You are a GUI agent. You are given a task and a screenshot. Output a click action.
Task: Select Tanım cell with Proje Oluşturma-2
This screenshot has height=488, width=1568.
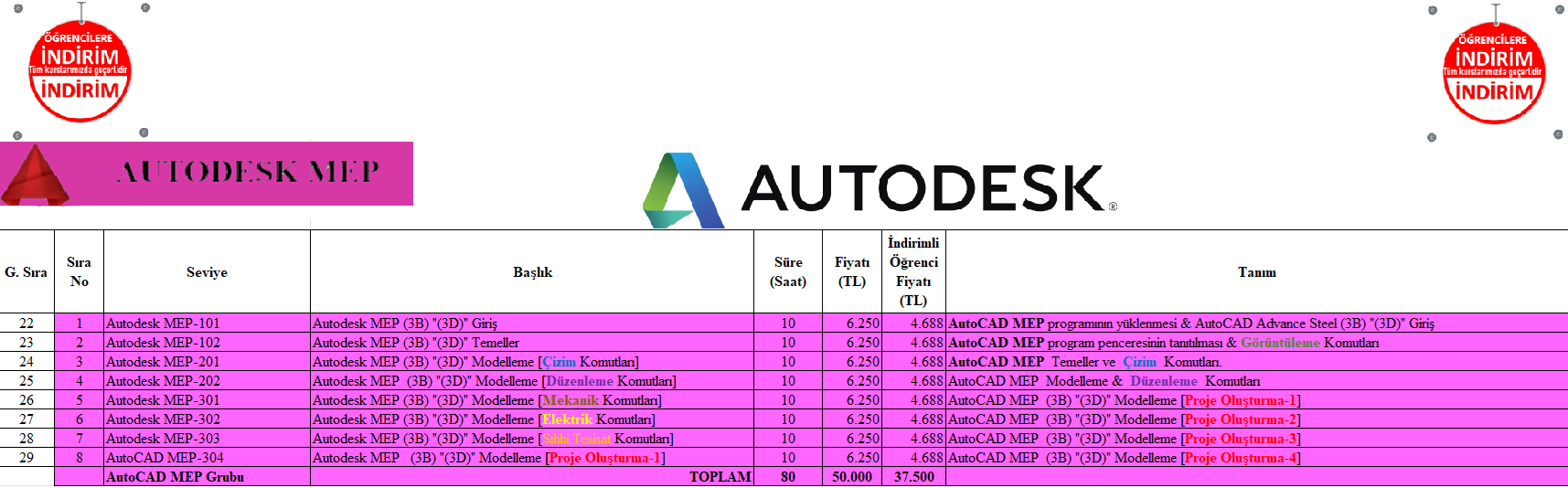click(1257, 419)
